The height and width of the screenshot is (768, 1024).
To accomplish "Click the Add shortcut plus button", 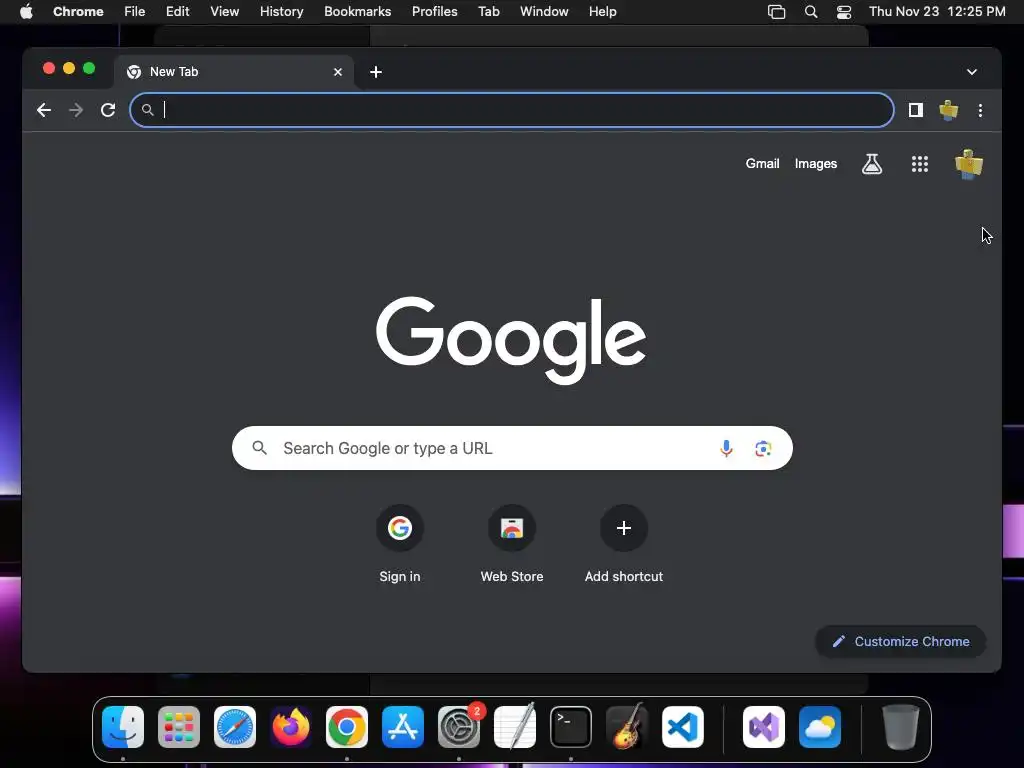I will (624, 528).
